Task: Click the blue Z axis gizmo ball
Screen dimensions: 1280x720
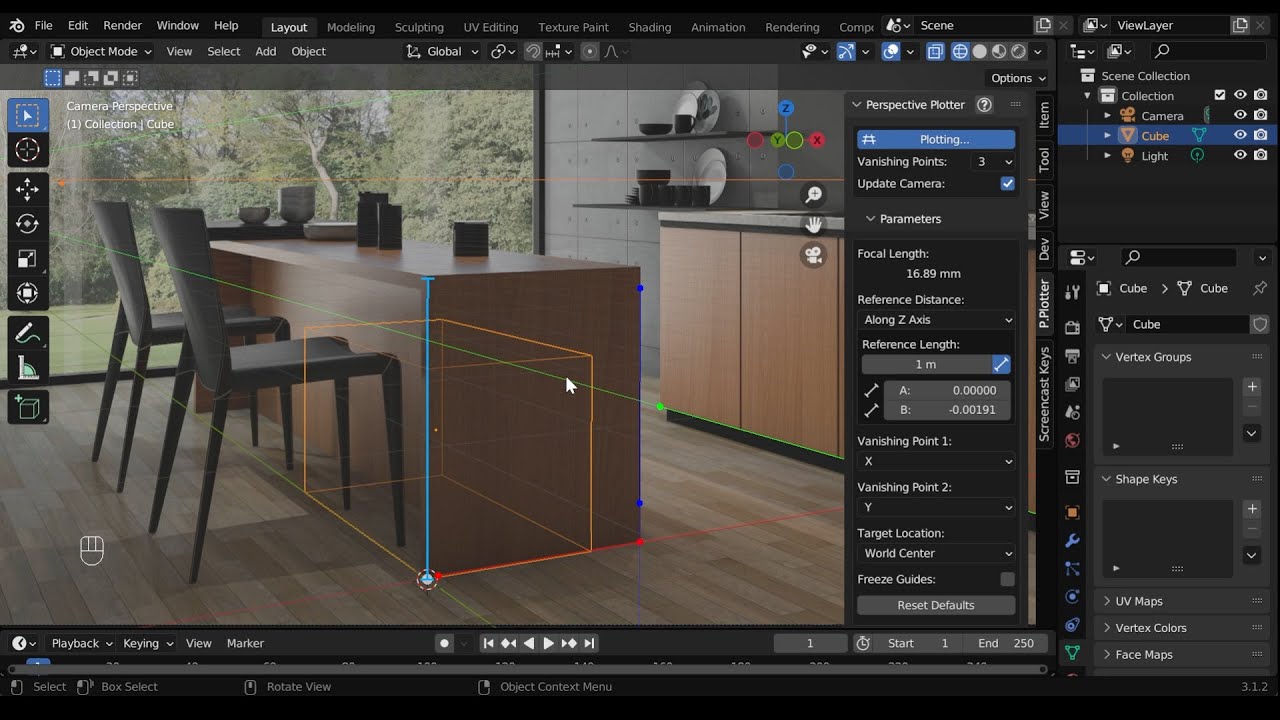Action: 786,108
